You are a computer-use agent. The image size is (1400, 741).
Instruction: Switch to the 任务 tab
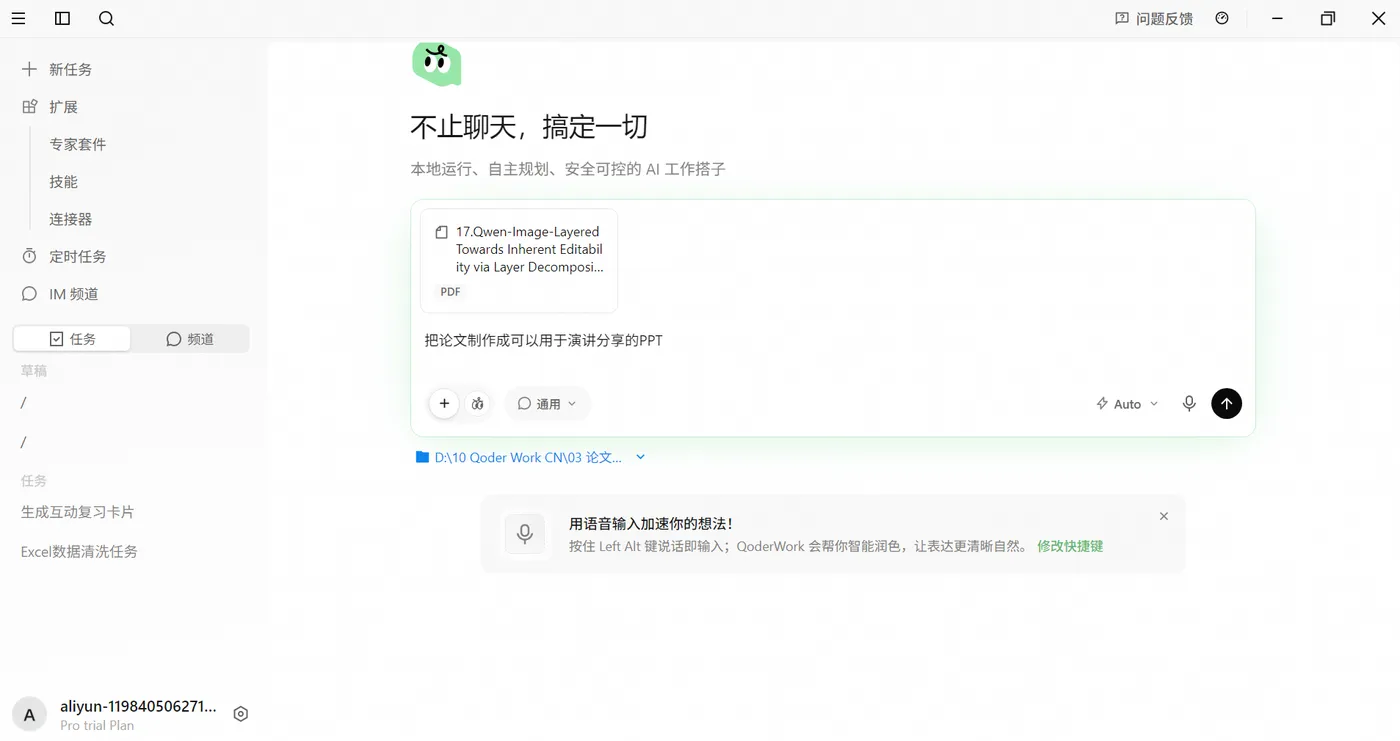(x=72, y=339)
